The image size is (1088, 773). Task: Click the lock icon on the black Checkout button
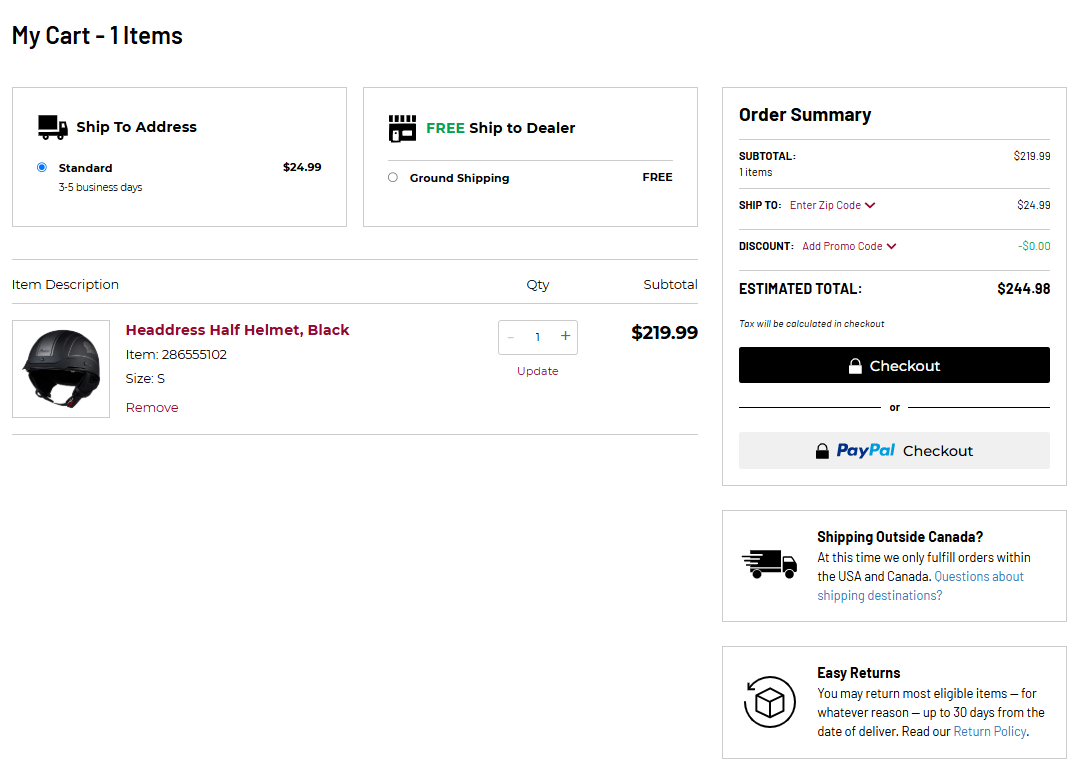point(855,366)
